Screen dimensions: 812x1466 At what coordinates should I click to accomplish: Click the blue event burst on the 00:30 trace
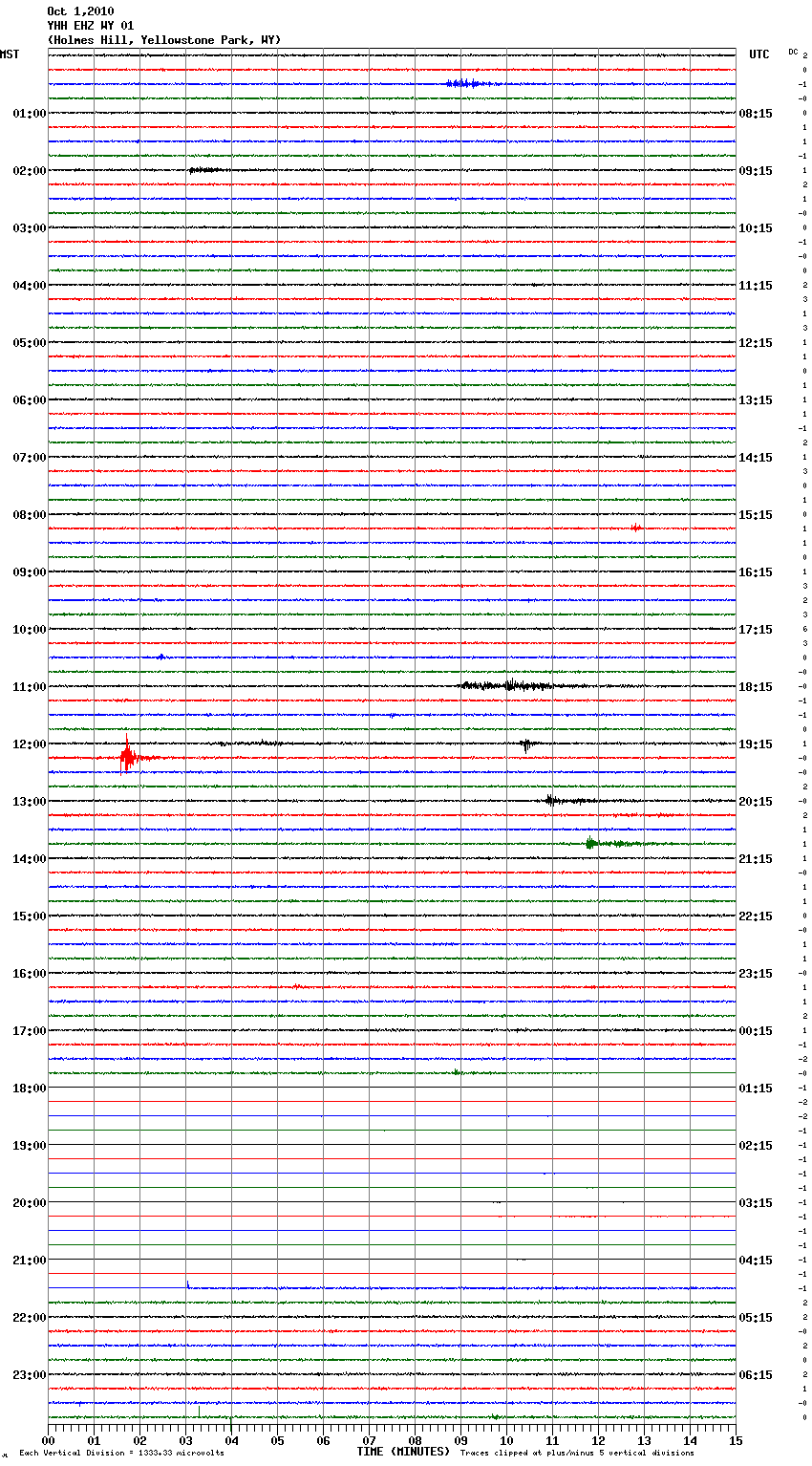point(470,83)
